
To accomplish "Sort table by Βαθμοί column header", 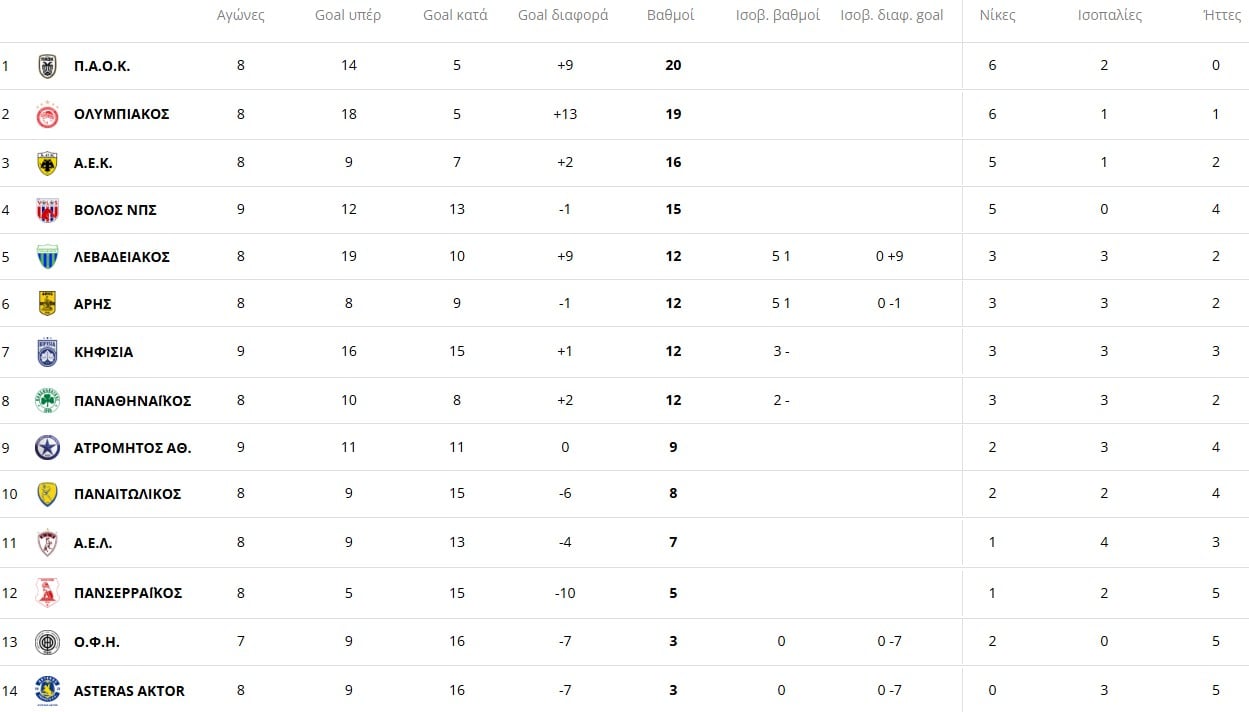I will point(671,15).
